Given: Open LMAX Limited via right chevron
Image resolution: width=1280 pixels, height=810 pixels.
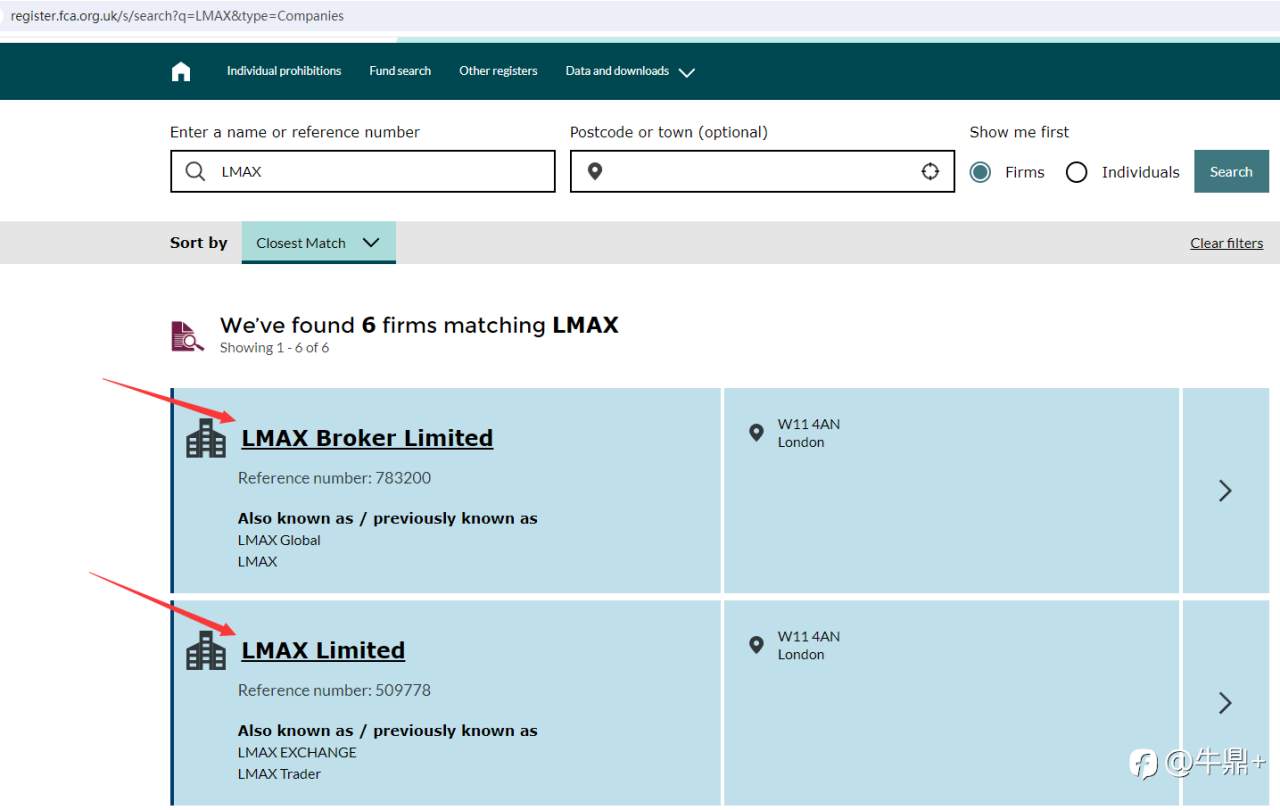Looking at the screenshot, I should [1225, 702].
